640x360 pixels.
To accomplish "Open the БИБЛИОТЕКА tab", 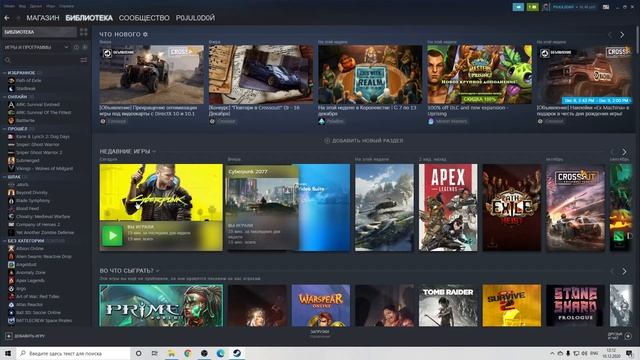I will pyautogui.click(x=89, y=18).
